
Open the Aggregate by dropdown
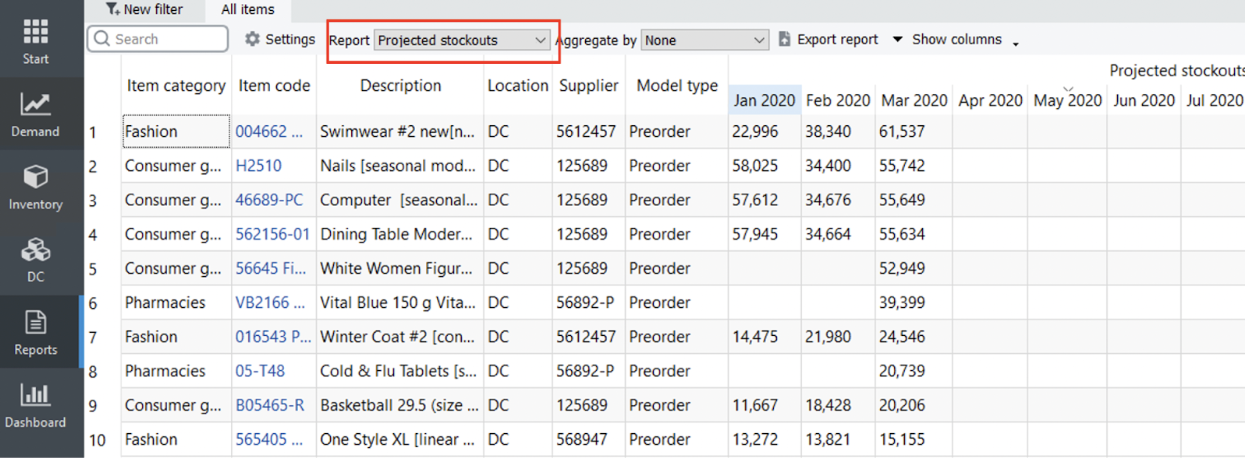[x=705, y=40]
